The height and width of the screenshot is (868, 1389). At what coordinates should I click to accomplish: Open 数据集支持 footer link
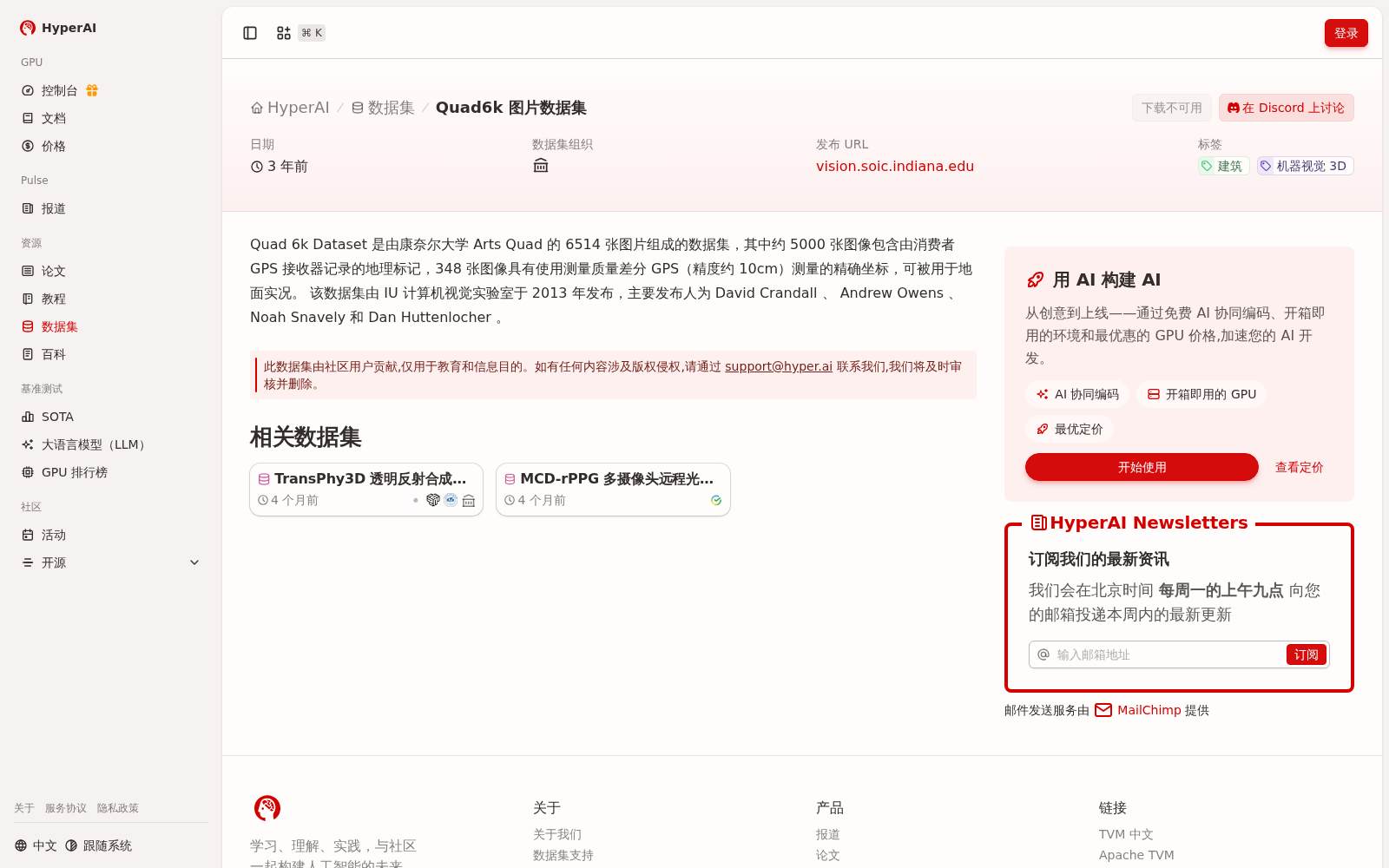[563, 855]
